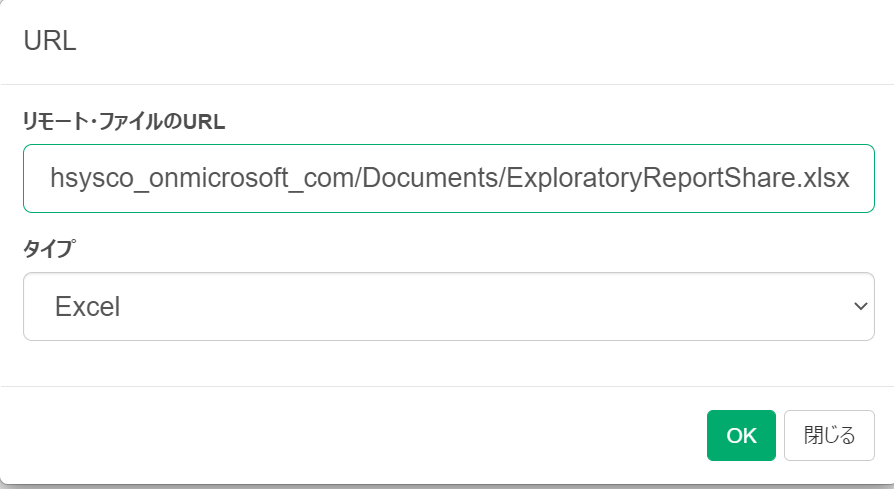This screenshot has width=894, height=489.
Task: Cancel URL import using 閉じる
Action: click(829, 435)
